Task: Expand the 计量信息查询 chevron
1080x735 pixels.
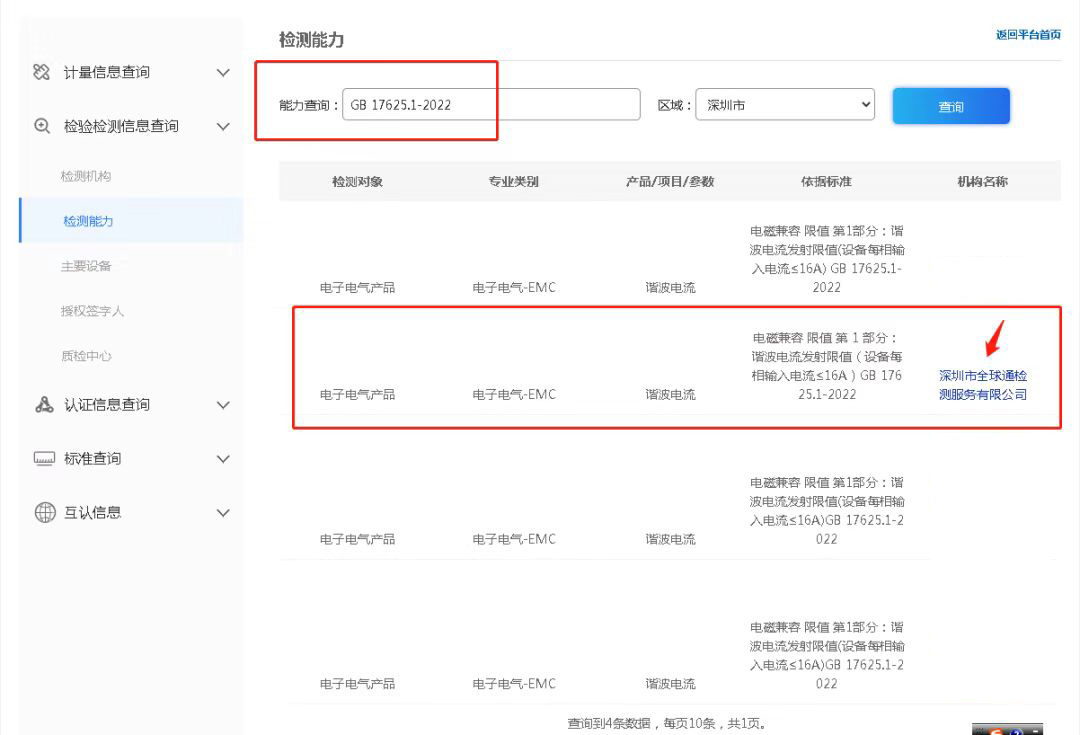Action: (223, 73)
